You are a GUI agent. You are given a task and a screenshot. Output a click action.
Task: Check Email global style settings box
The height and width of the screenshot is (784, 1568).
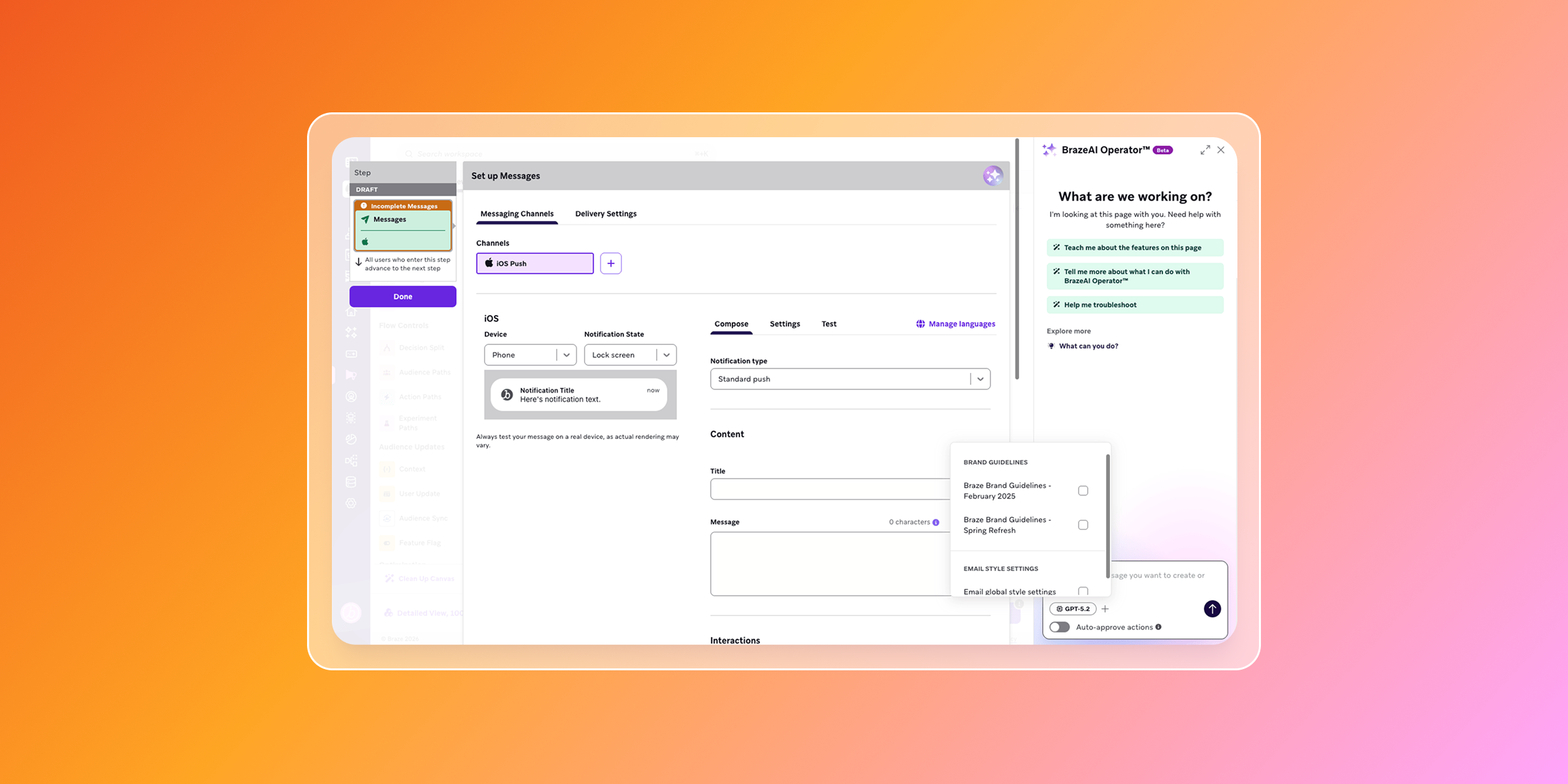[x=1083, y=591]
